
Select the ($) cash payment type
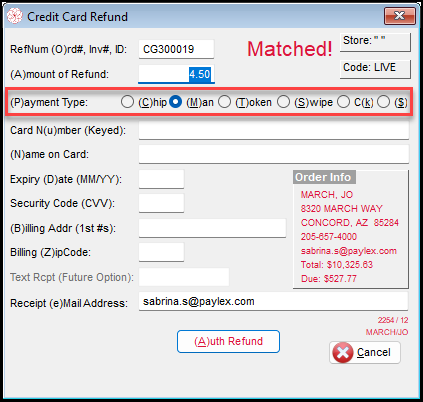click(383, 102)
